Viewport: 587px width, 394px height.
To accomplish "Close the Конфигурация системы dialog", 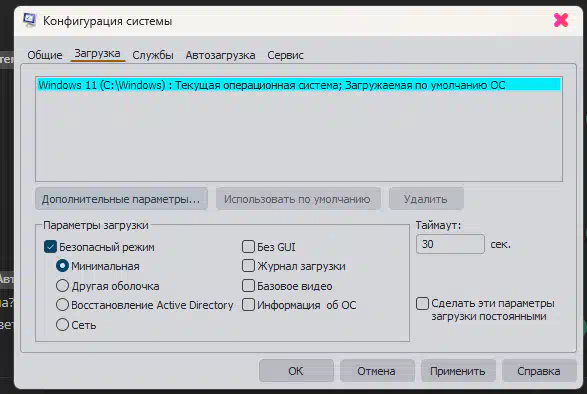I will [x=561, y=20].
